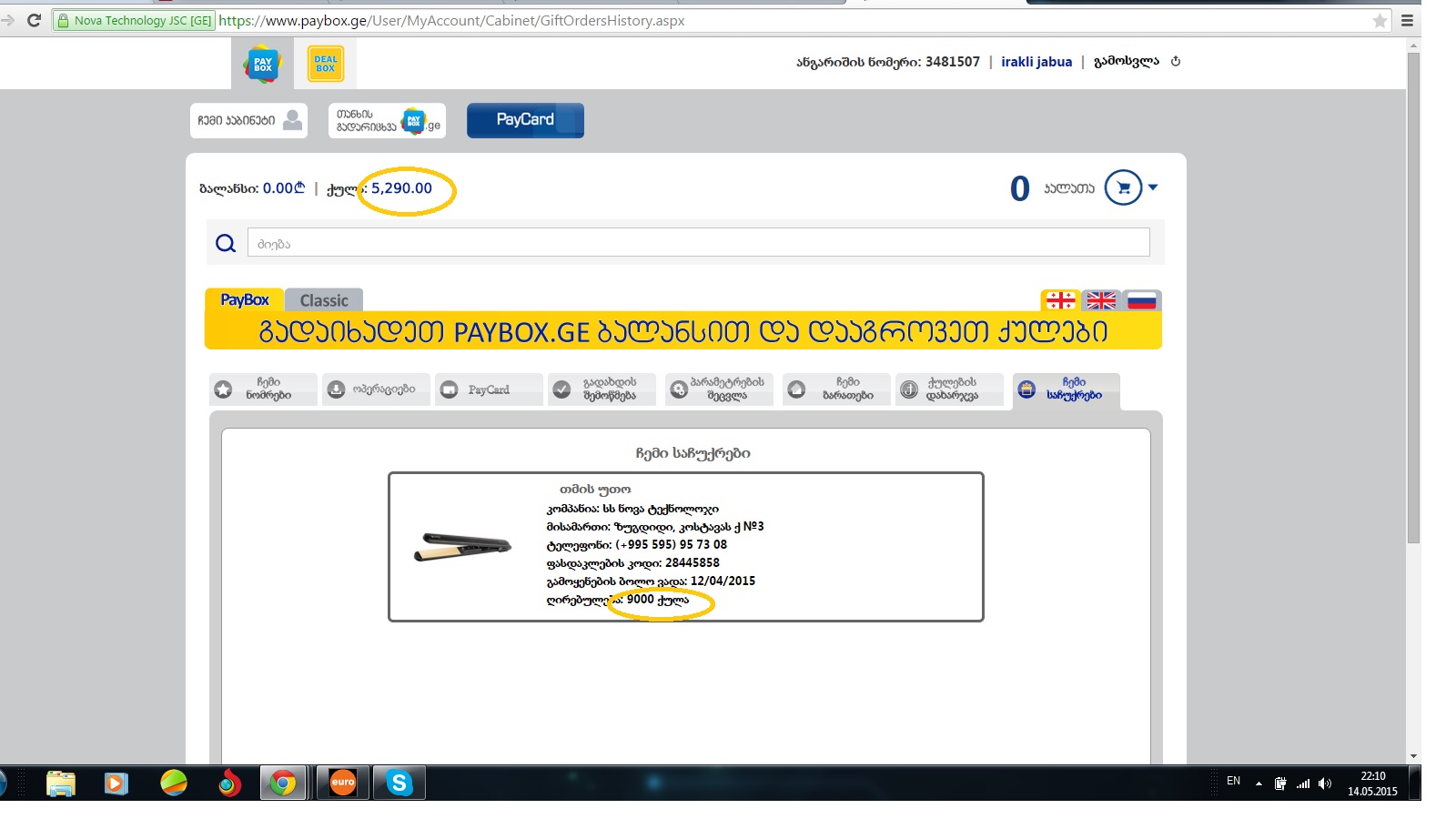1456x819 pixels.
Task: Click the 9000 ქულა price text
Action: [x=658, y=600]
